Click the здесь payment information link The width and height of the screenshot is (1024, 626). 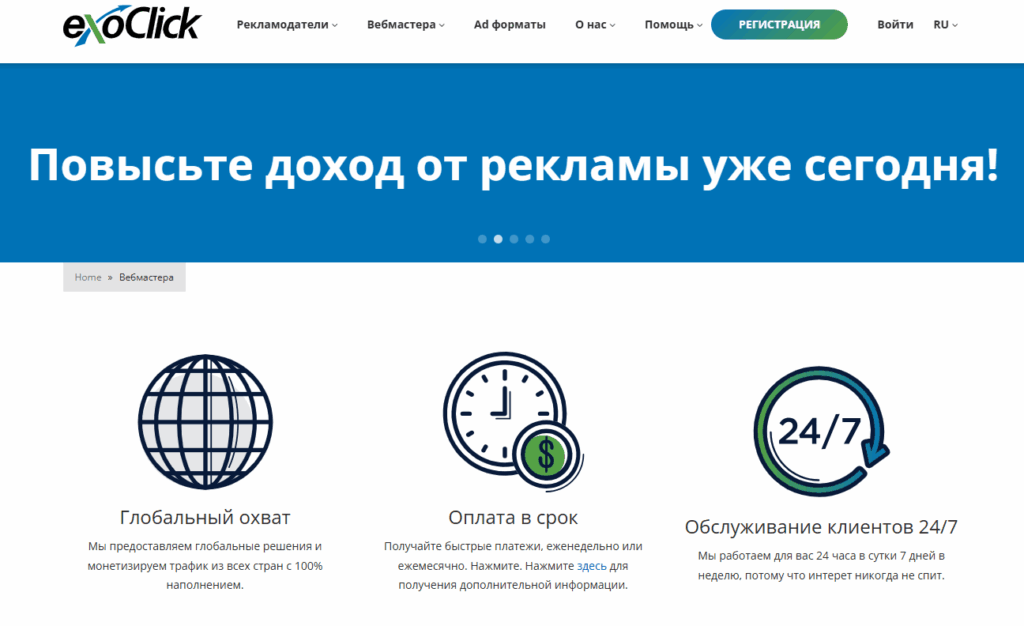tap(593, 565)
